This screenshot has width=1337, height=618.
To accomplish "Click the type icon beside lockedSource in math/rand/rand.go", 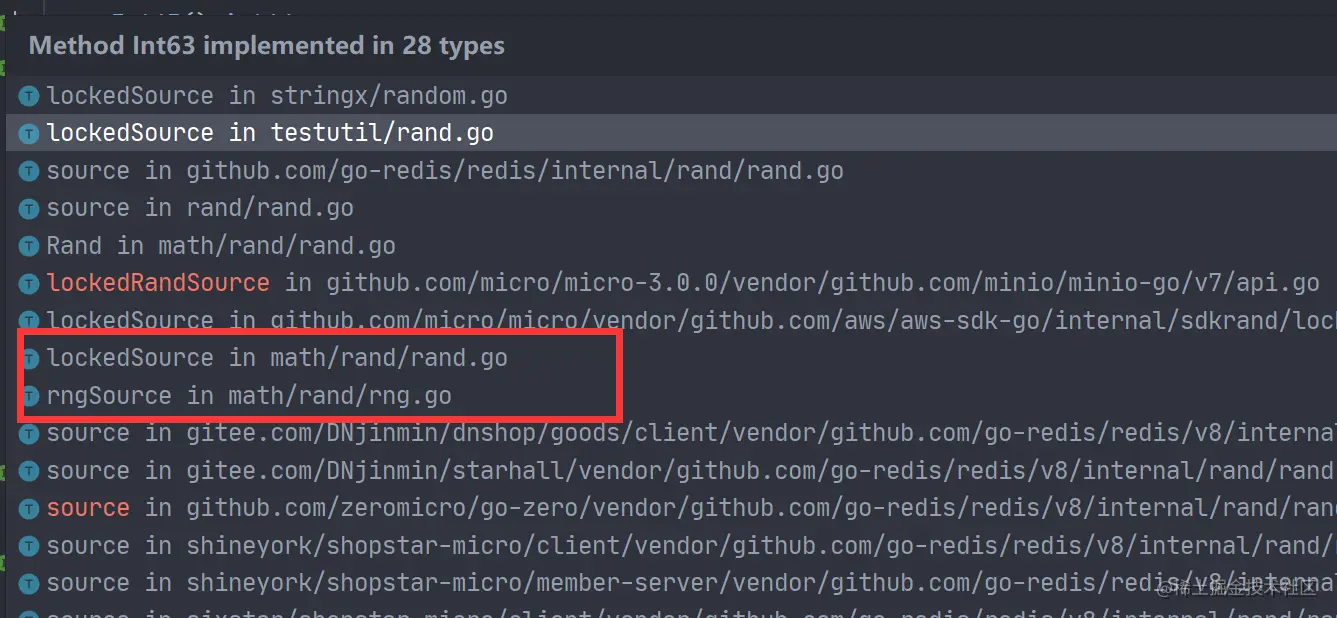I will [x=28, y=357].
